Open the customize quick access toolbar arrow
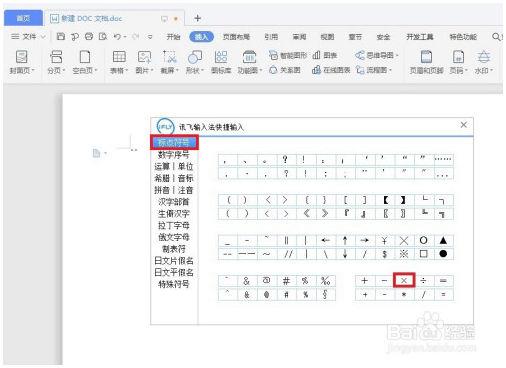The image size is (506, 368). coord(150,37)
